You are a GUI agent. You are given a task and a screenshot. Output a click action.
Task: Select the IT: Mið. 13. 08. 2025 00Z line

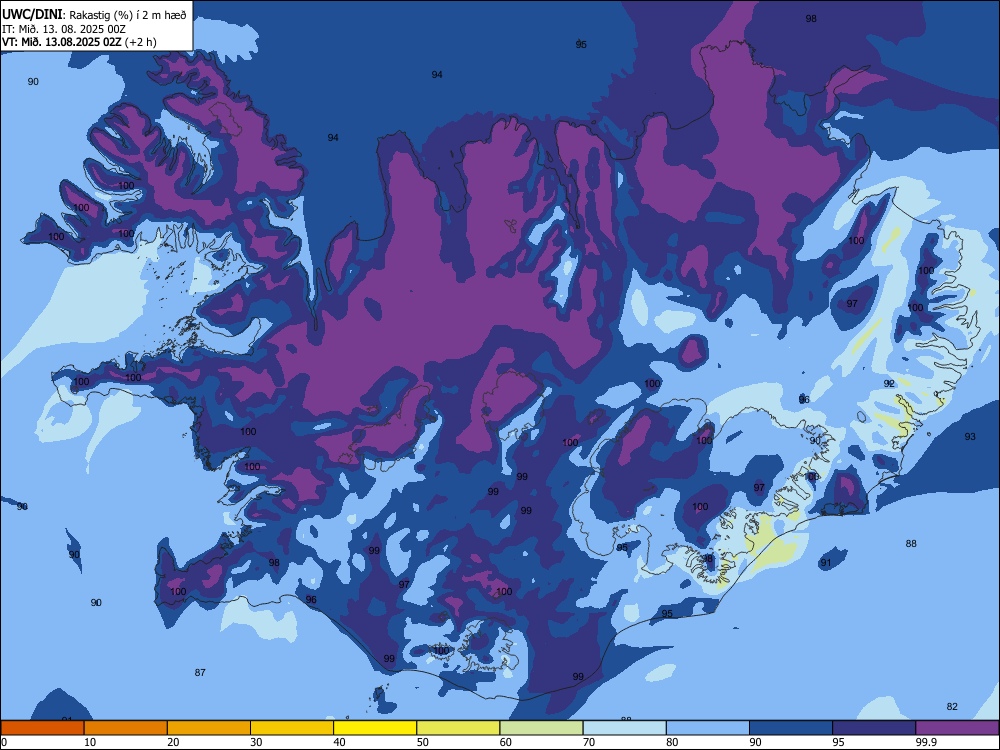pos(64,29)
